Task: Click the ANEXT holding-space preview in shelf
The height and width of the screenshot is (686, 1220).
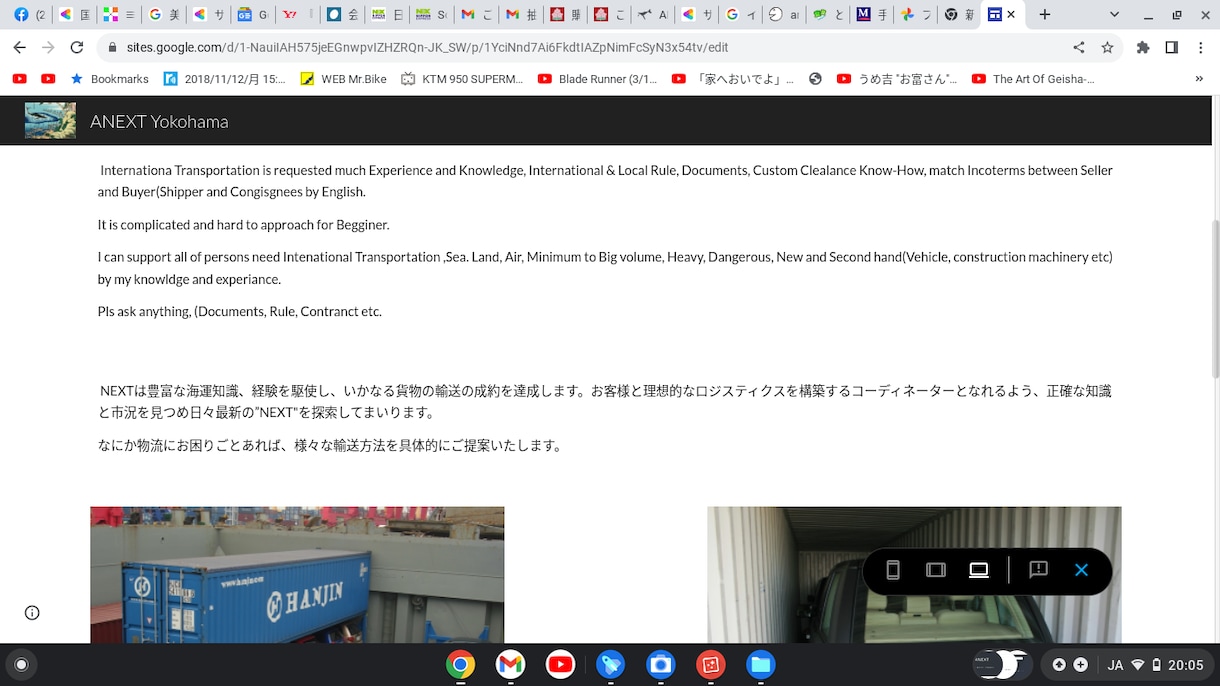Action: point(1001,665)
